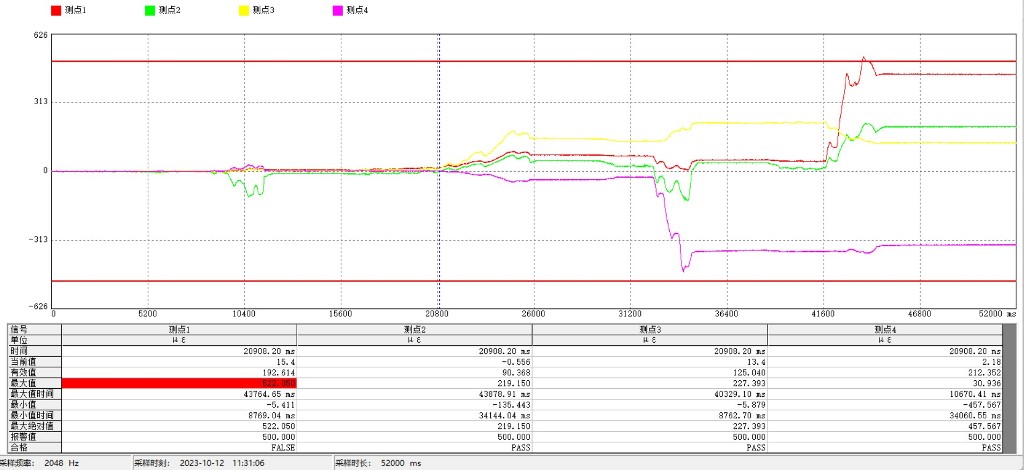Image resolution: width=1024 pixels, height=470 pixels.
Task: Click the RMS value 90.368 cell
Action: 415,372
